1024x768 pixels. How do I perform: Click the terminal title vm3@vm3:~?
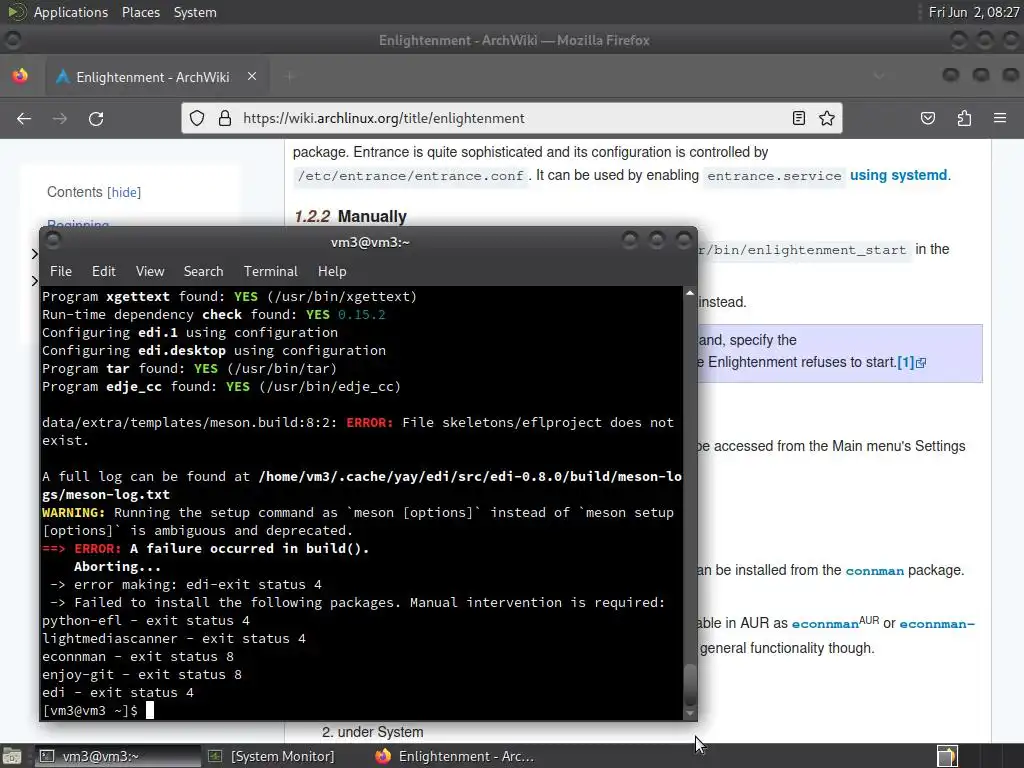click(x=370, y=242)
